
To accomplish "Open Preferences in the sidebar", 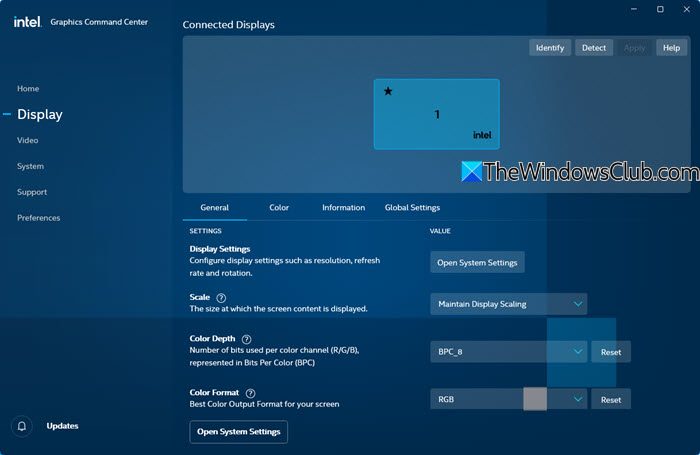I will pyautogui.click(x=38, y=218).
